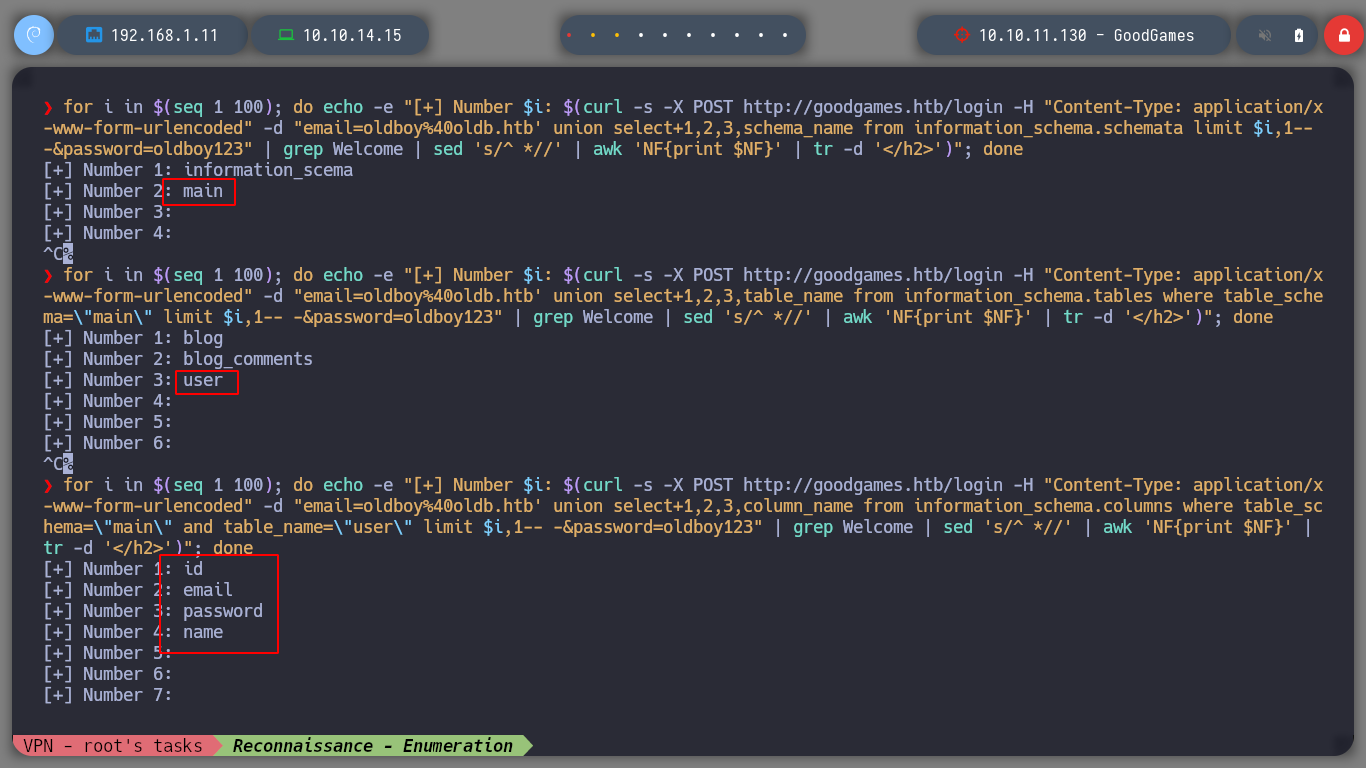The width and height of the screenshot is (1366, 768).
Task: Click the "blog_comments" table name output
Action: click(x=248, y=359)
